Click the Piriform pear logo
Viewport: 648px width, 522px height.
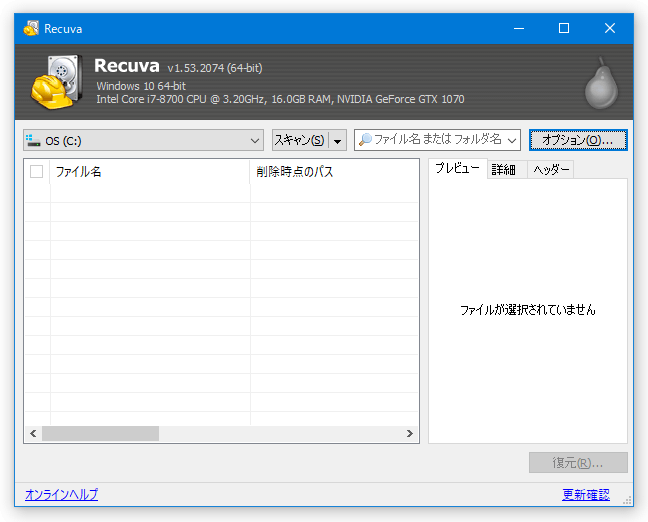[x=601, y=83]
